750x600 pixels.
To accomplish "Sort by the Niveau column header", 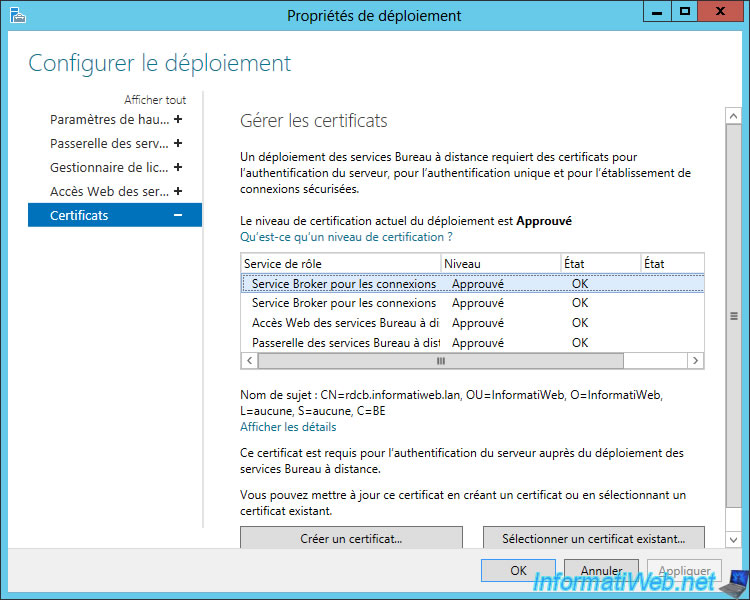I will [x=500, y=263].
